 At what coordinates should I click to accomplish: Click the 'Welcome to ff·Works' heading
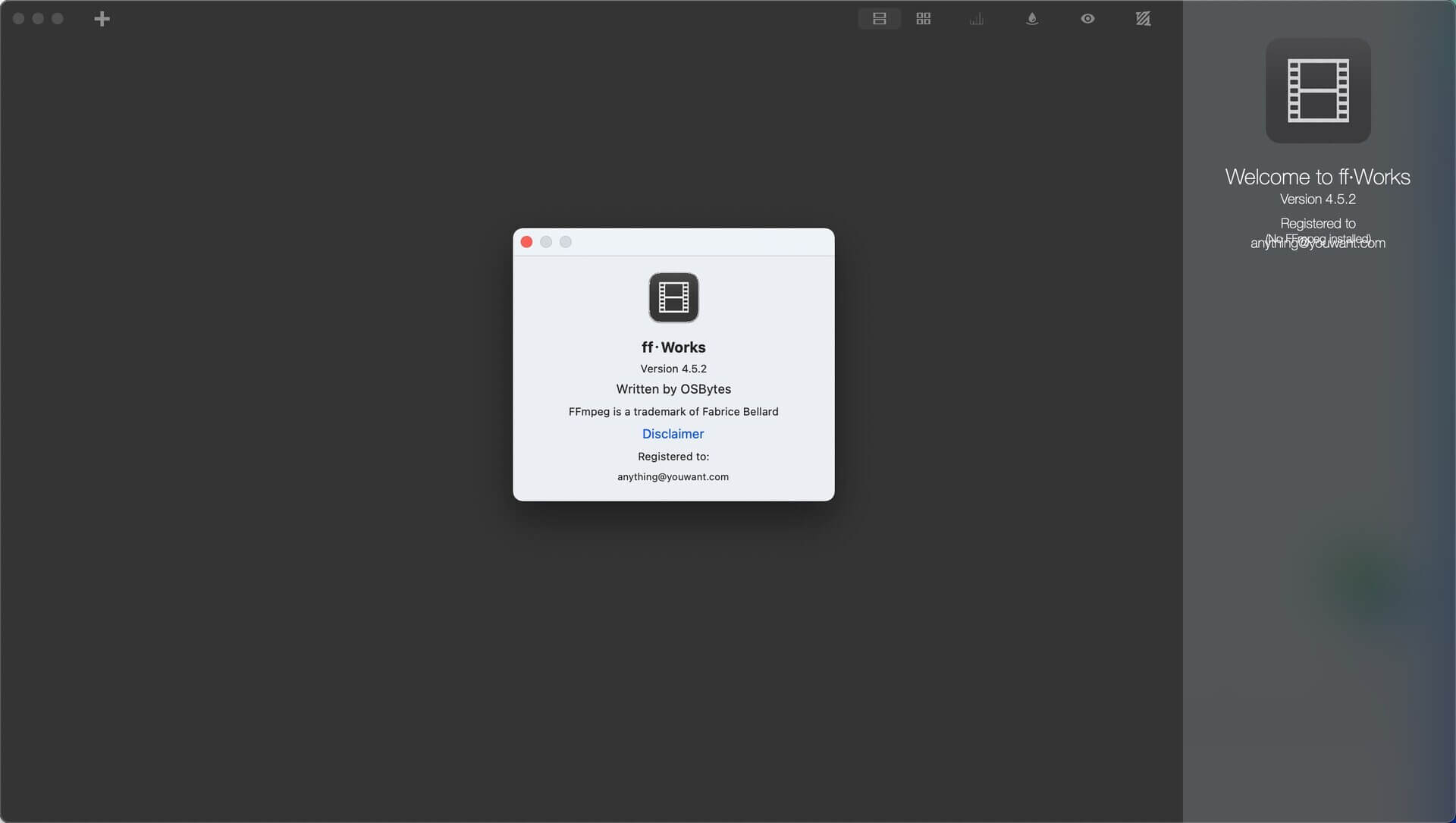[x=1317, y=177]
